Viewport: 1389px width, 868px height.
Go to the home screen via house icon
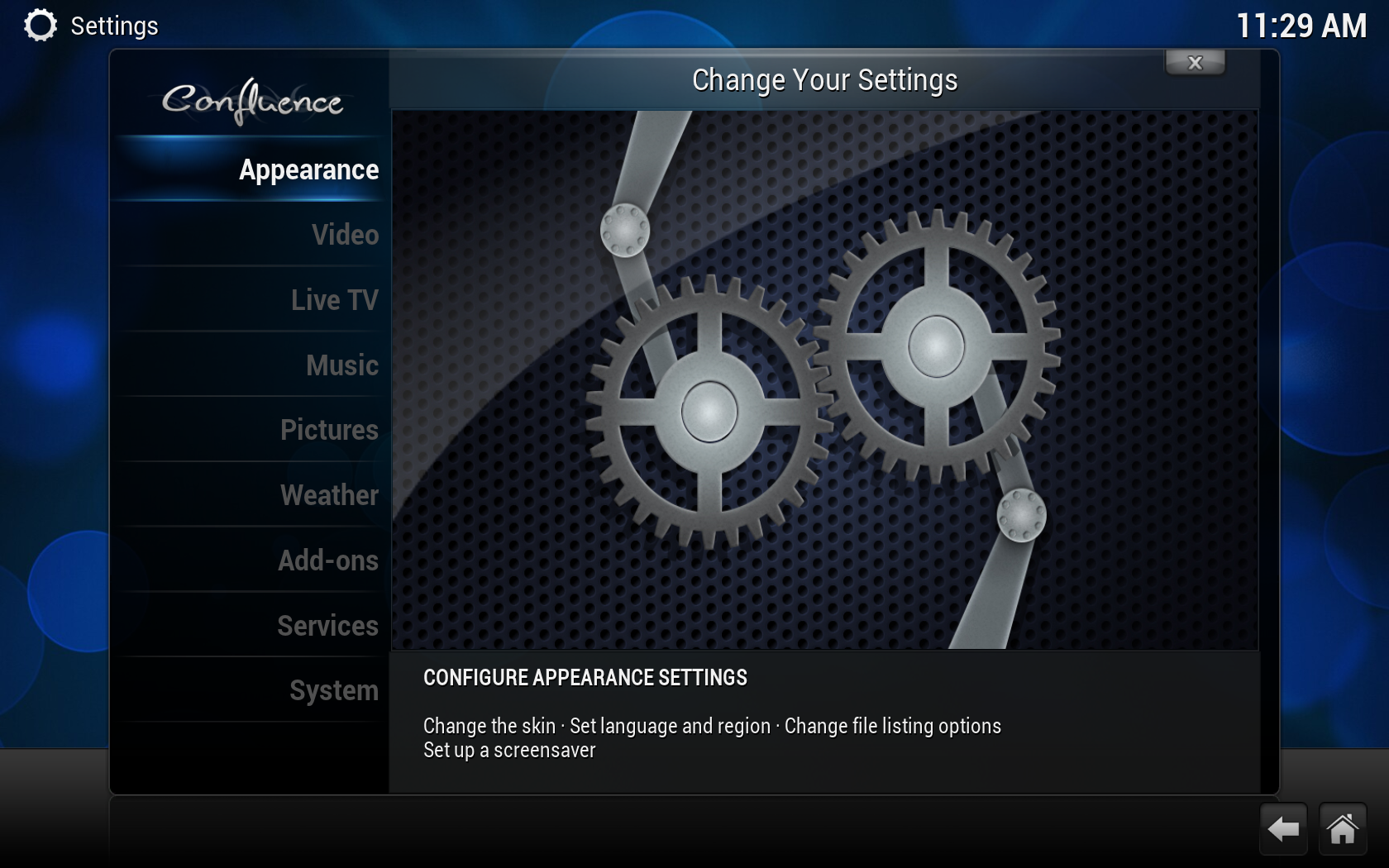click(1342, 828)
